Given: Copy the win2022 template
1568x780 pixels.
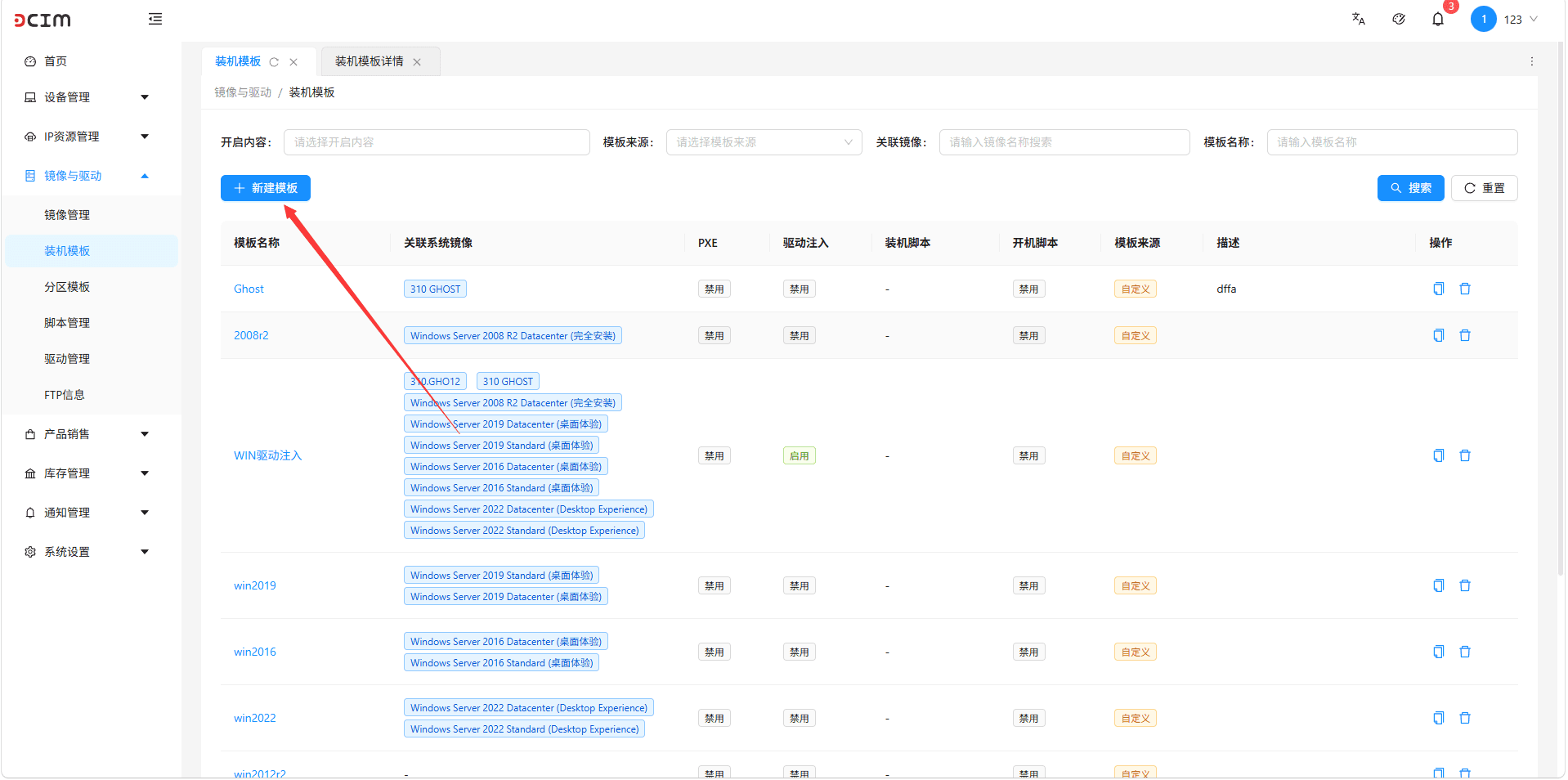Looking at the screenshot, I should pyautogui.click(x=1439, y=718).
